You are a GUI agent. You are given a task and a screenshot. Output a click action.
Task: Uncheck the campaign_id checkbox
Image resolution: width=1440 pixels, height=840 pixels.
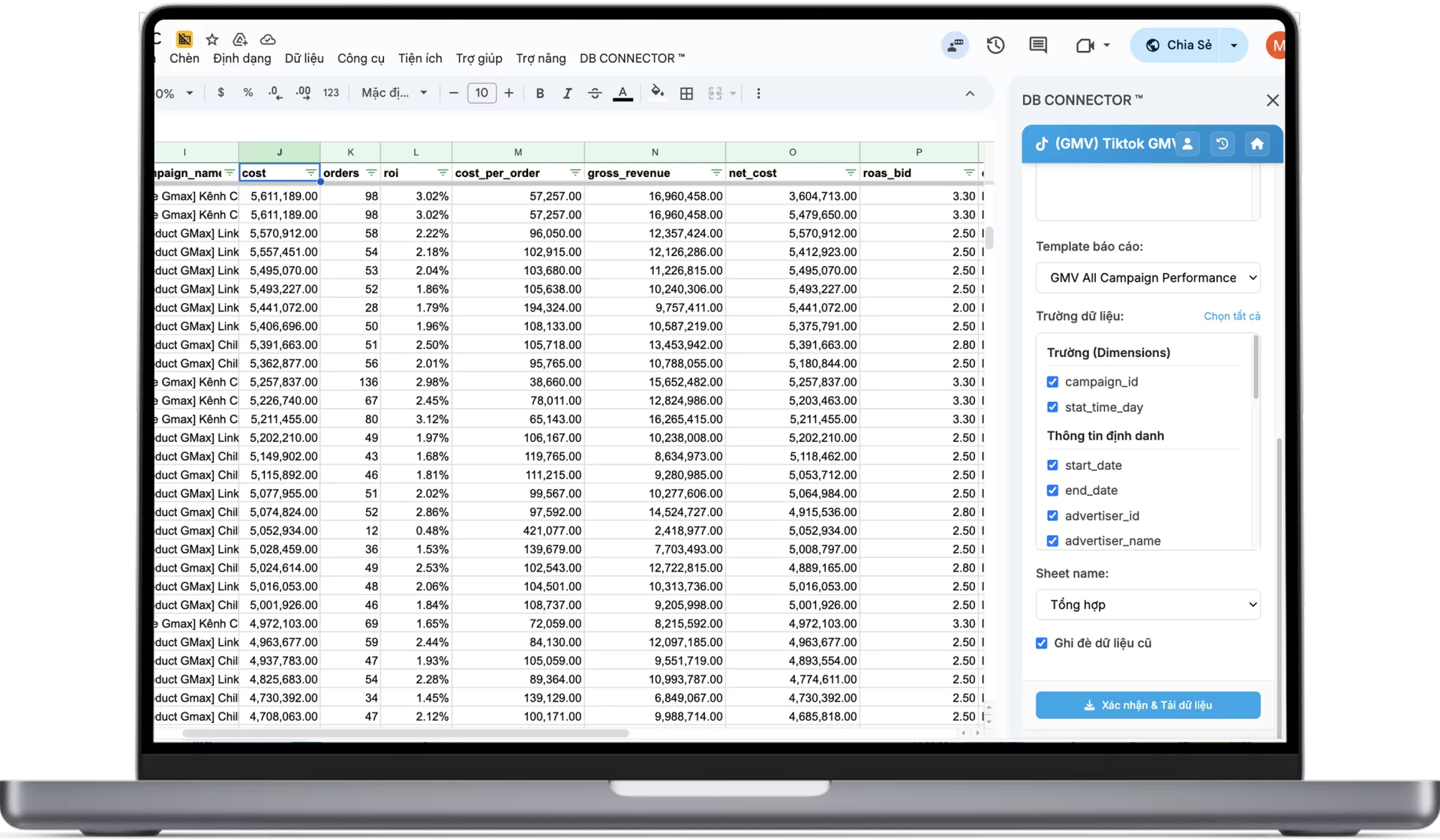[x=1052, y=382]
